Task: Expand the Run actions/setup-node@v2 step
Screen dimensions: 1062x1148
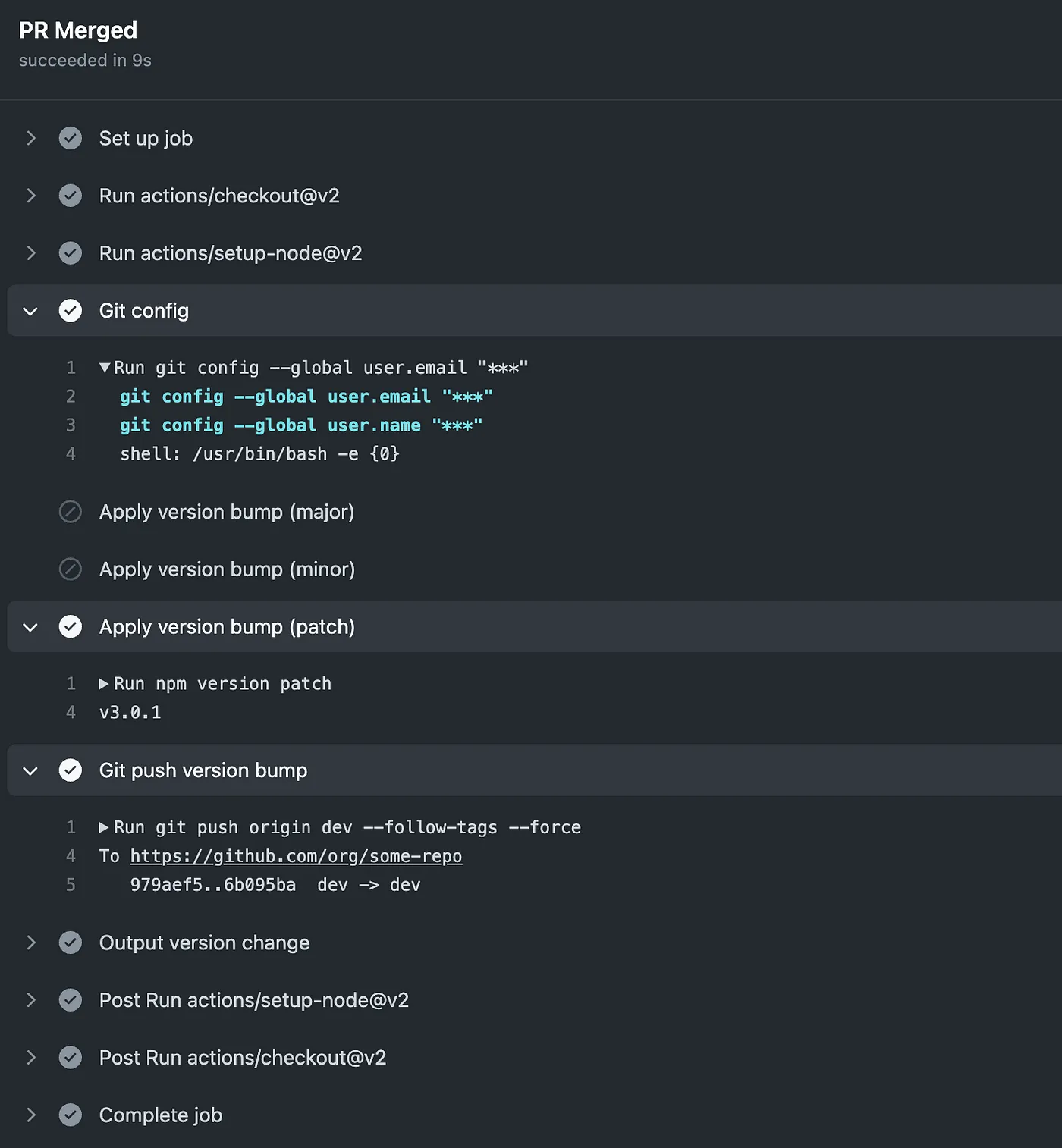Action: [31, 253]
